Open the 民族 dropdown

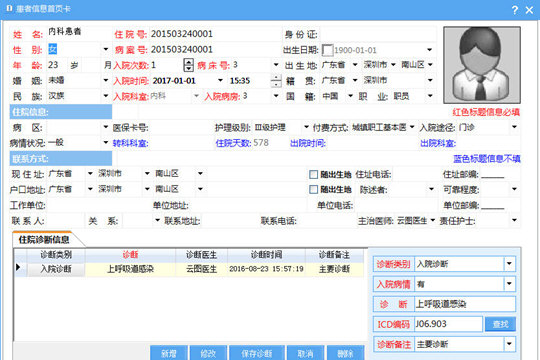tap(106, 96)
